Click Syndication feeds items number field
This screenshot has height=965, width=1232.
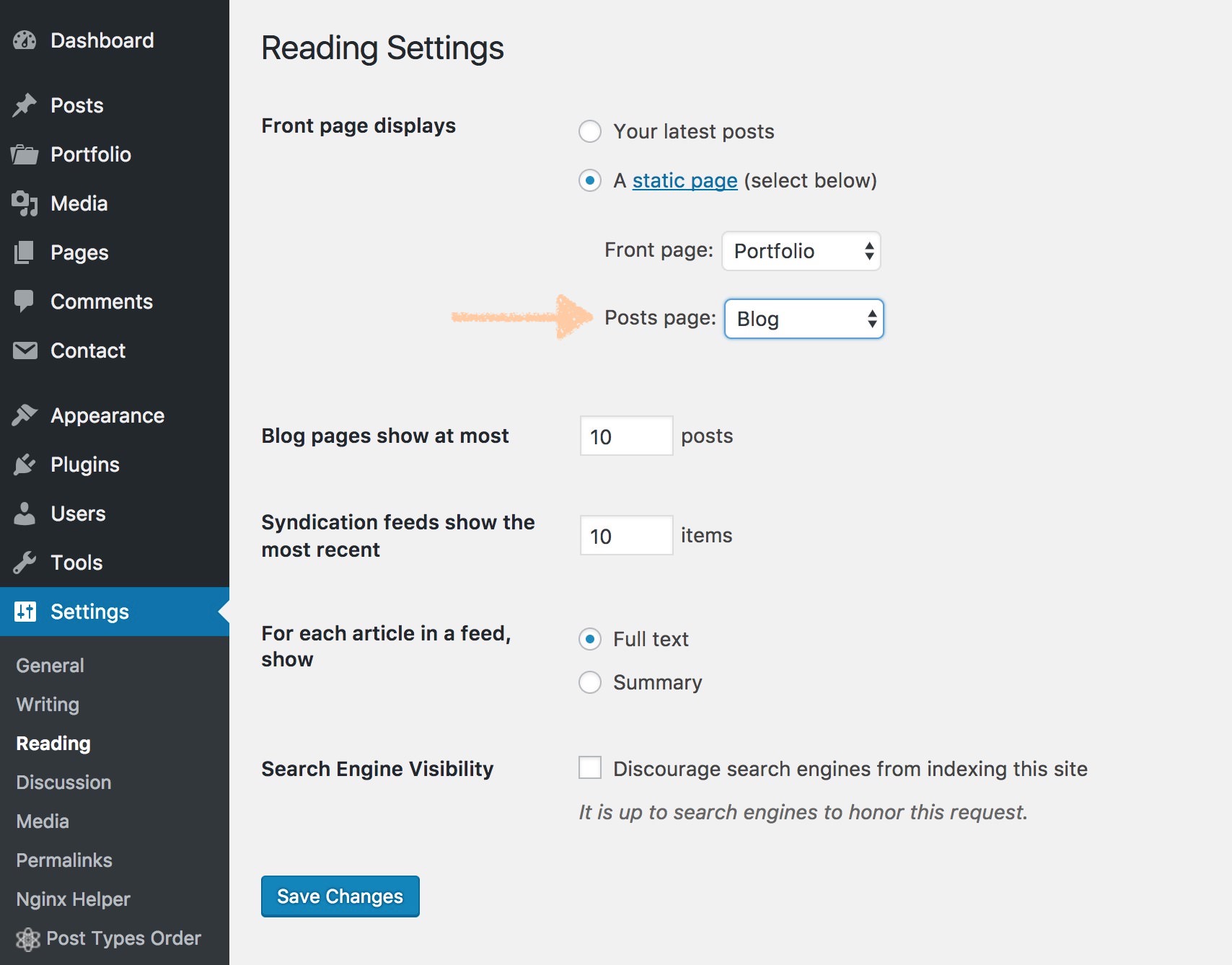click(626, 535)
